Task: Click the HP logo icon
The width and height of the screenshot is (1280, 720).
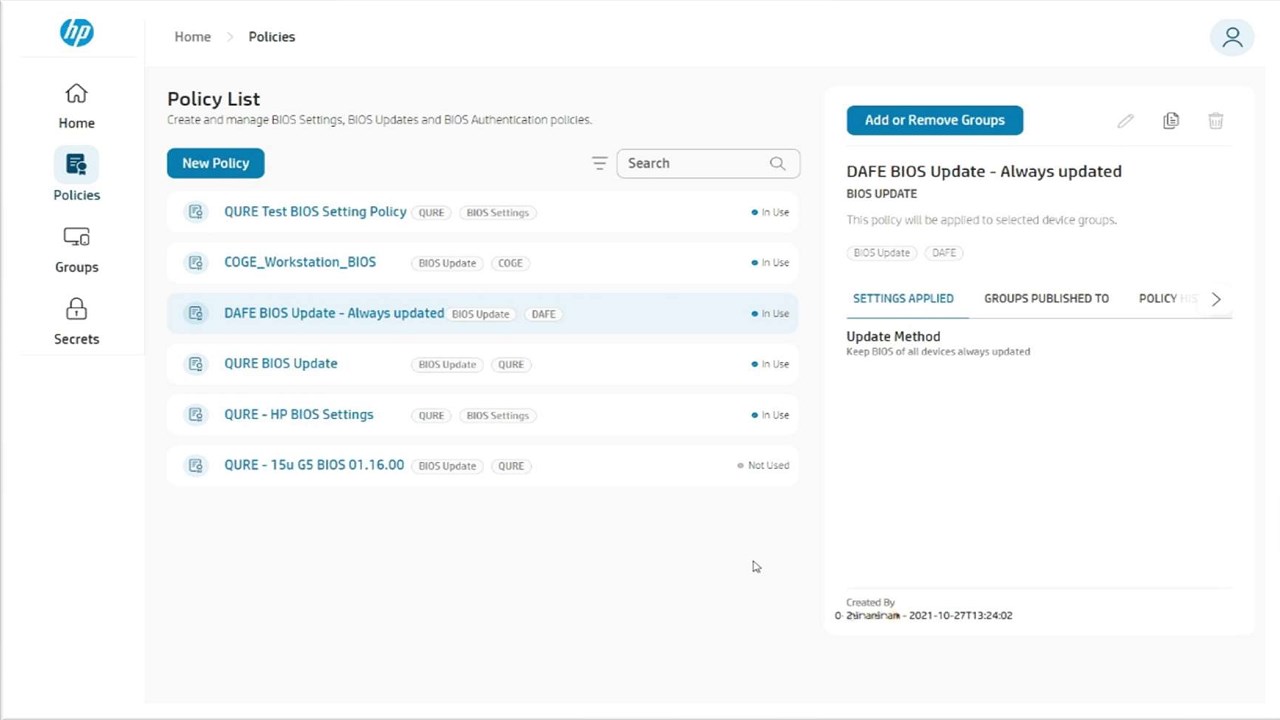Action: pyautogui.click(x=77, y=33)
